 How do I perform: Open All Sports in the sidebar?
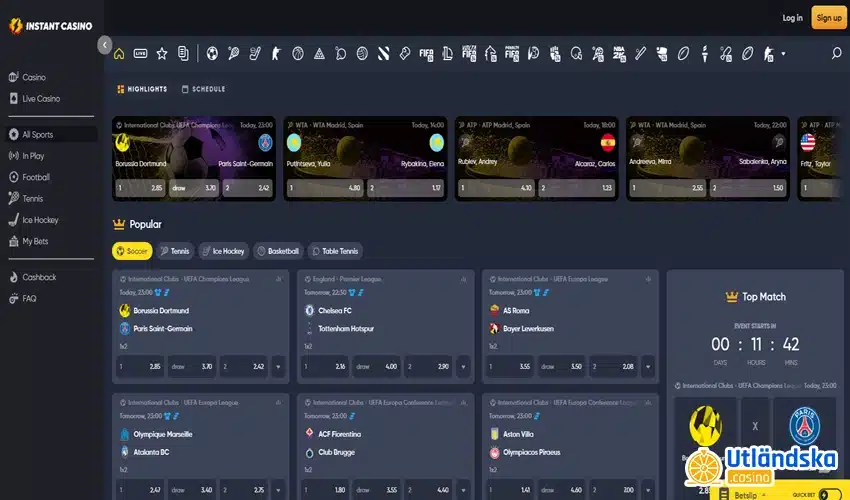(52, 134)
